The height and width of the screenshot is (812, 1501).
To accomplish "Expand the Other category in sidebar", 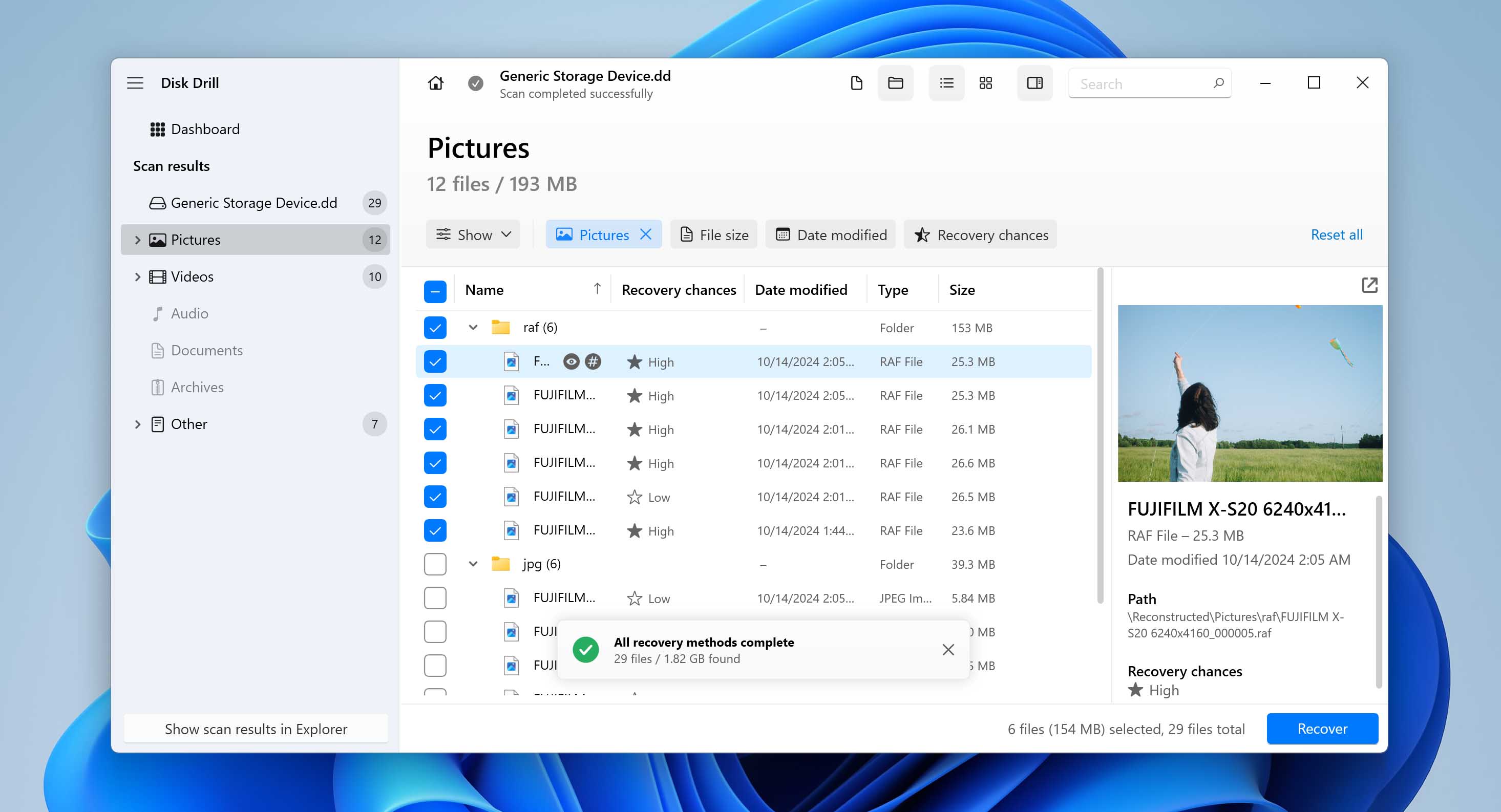I will [x=138, y=424].
